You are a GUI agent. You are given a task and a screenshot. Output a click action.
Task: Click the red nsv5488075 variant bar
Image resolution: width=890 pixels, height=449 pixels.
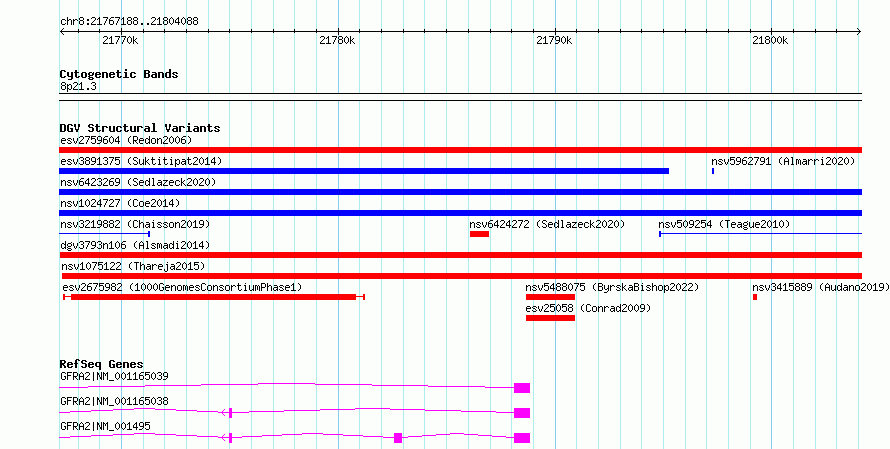click(550, 297)
